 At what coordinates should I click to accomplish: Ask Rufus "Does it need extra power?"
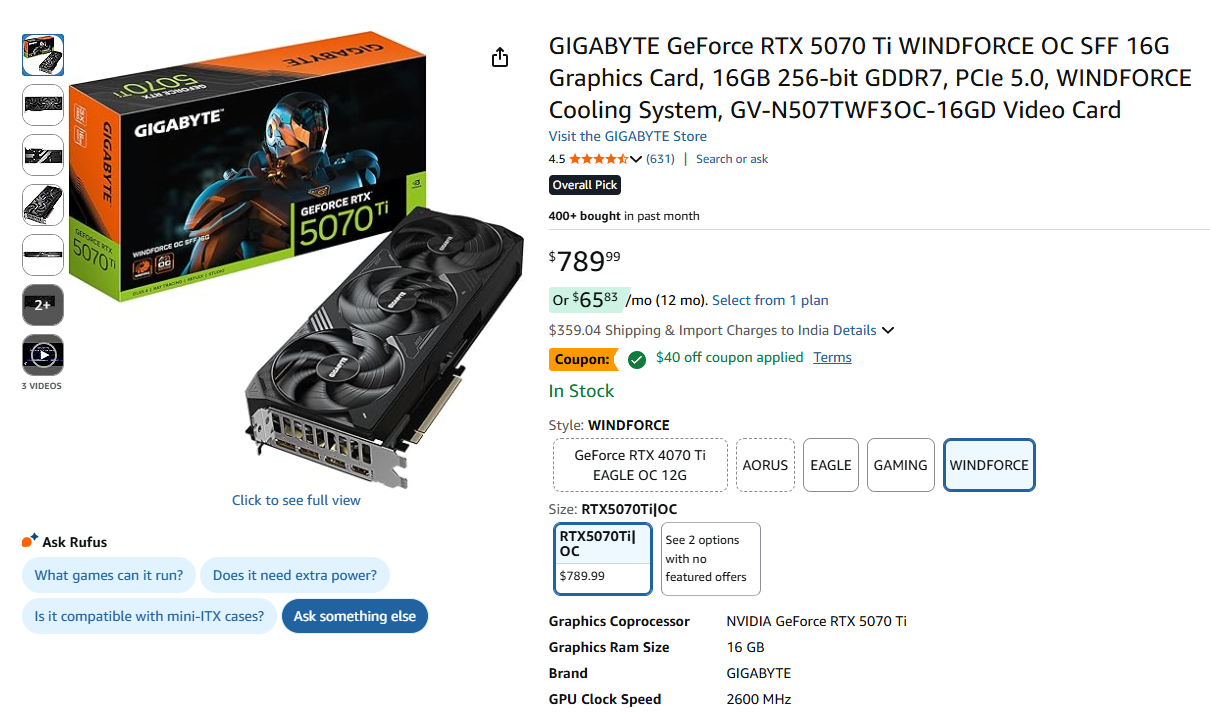click(295, 575)
